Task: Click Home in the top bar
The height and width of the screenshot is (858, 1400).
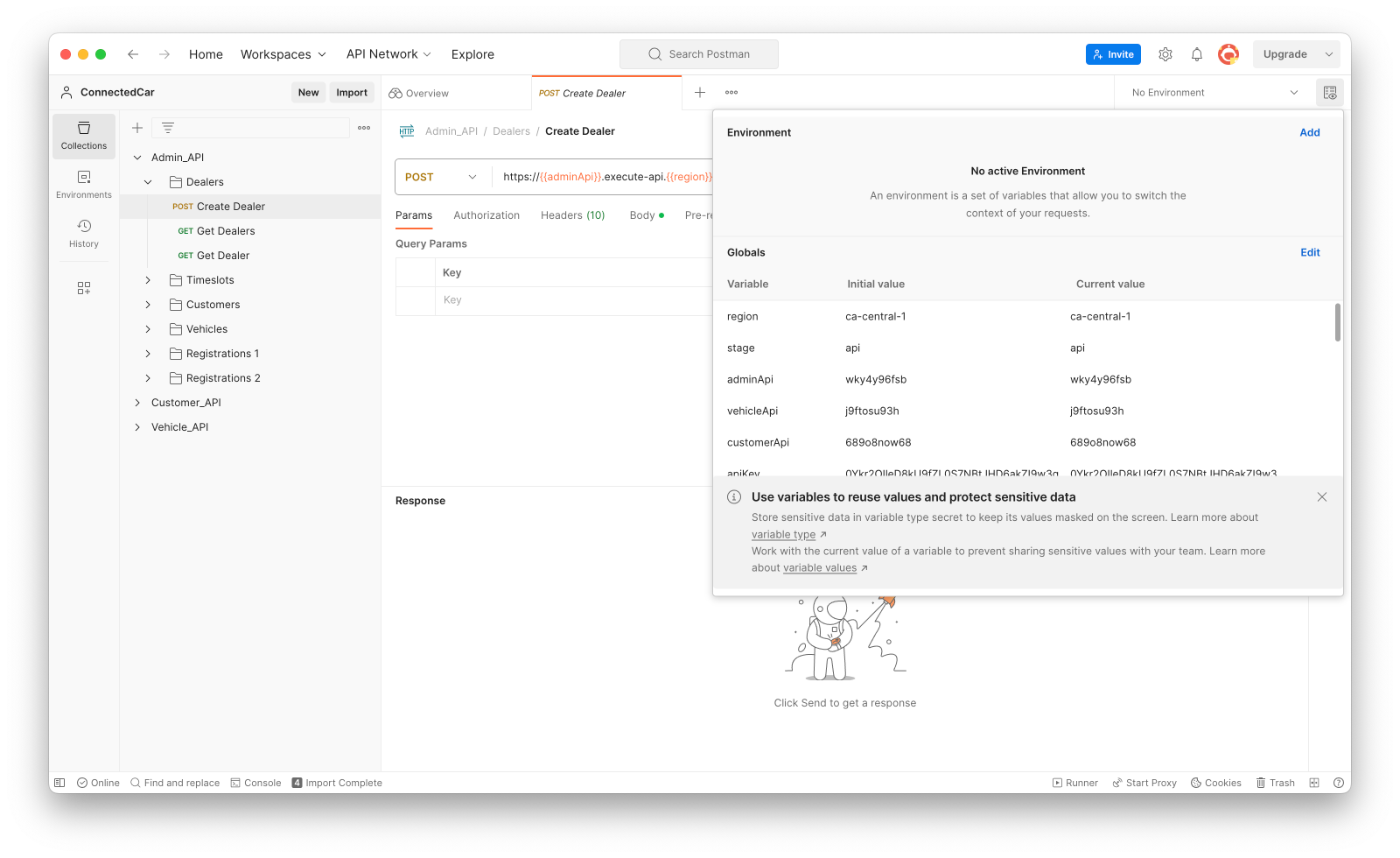Action: point(206,54)
